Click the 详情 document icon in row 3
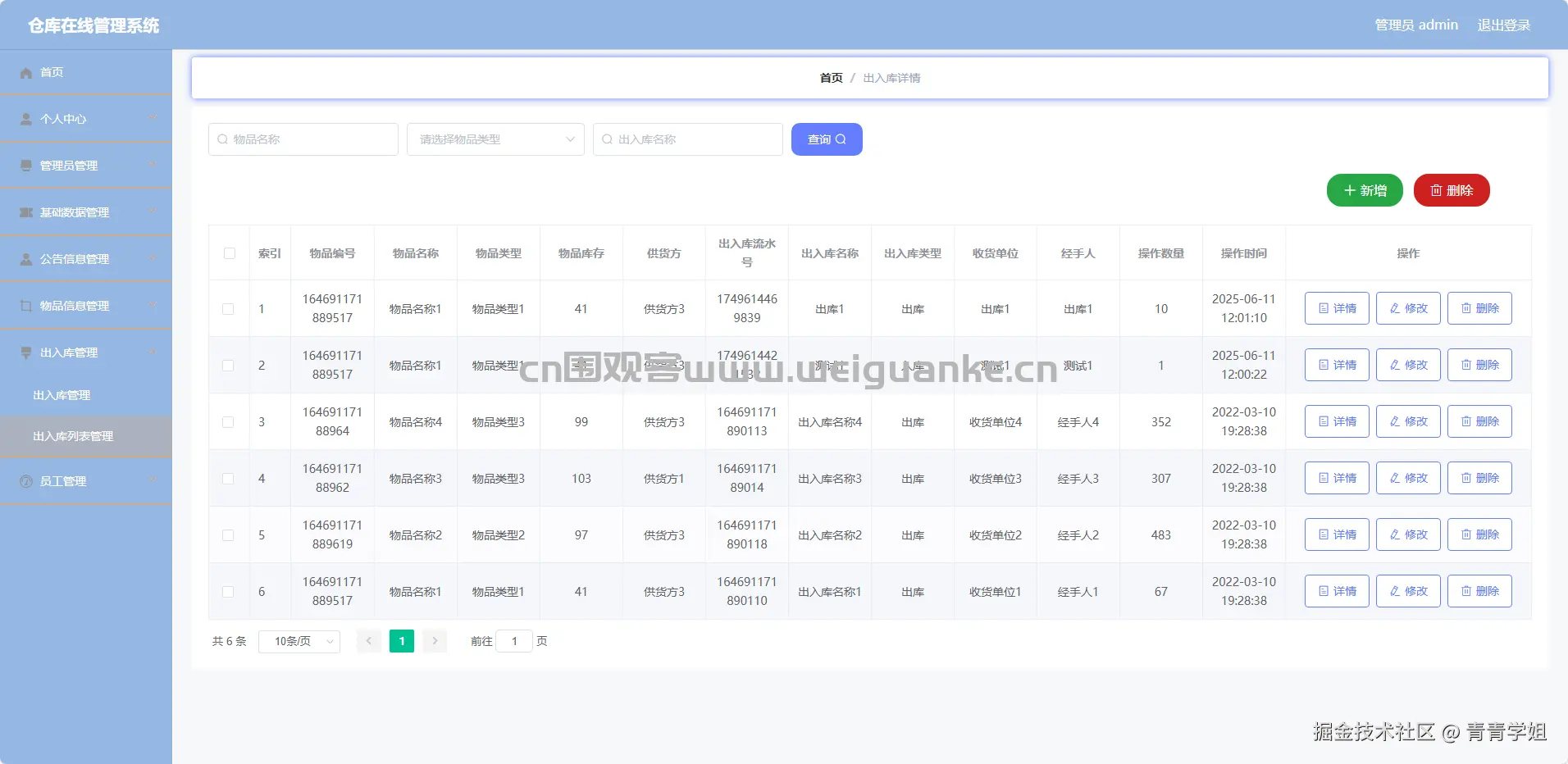 point(1324,422)
